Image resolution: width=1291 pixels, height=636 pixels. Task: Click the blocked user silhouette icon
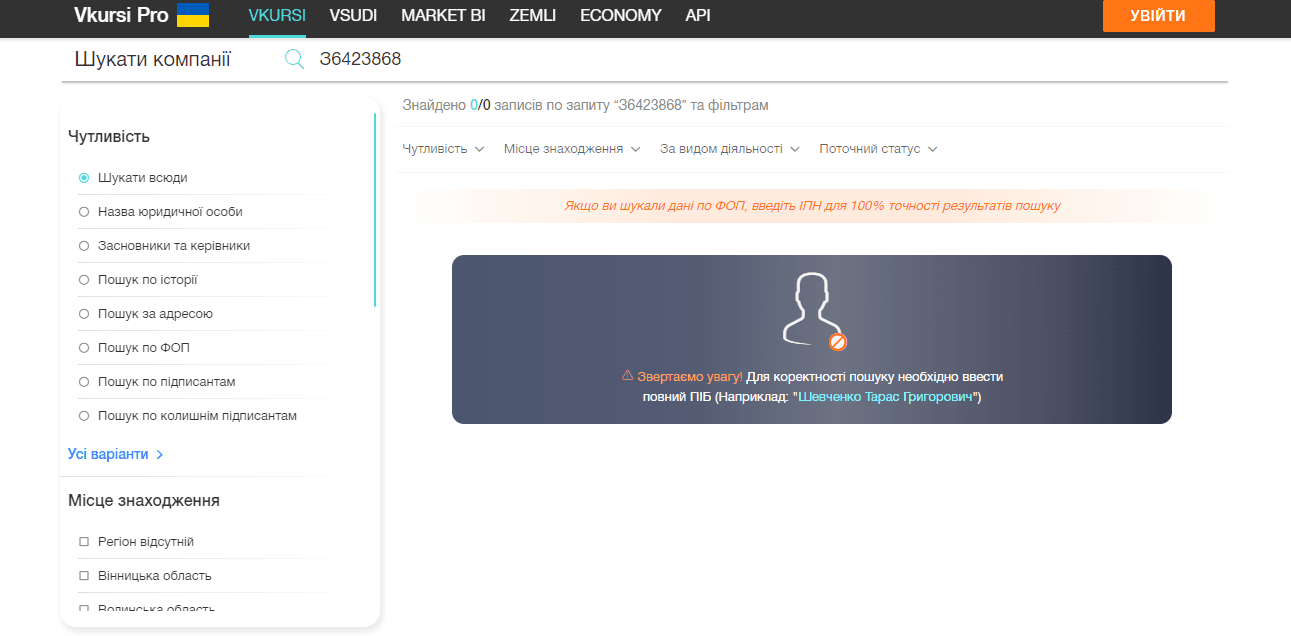pos(812,310)
